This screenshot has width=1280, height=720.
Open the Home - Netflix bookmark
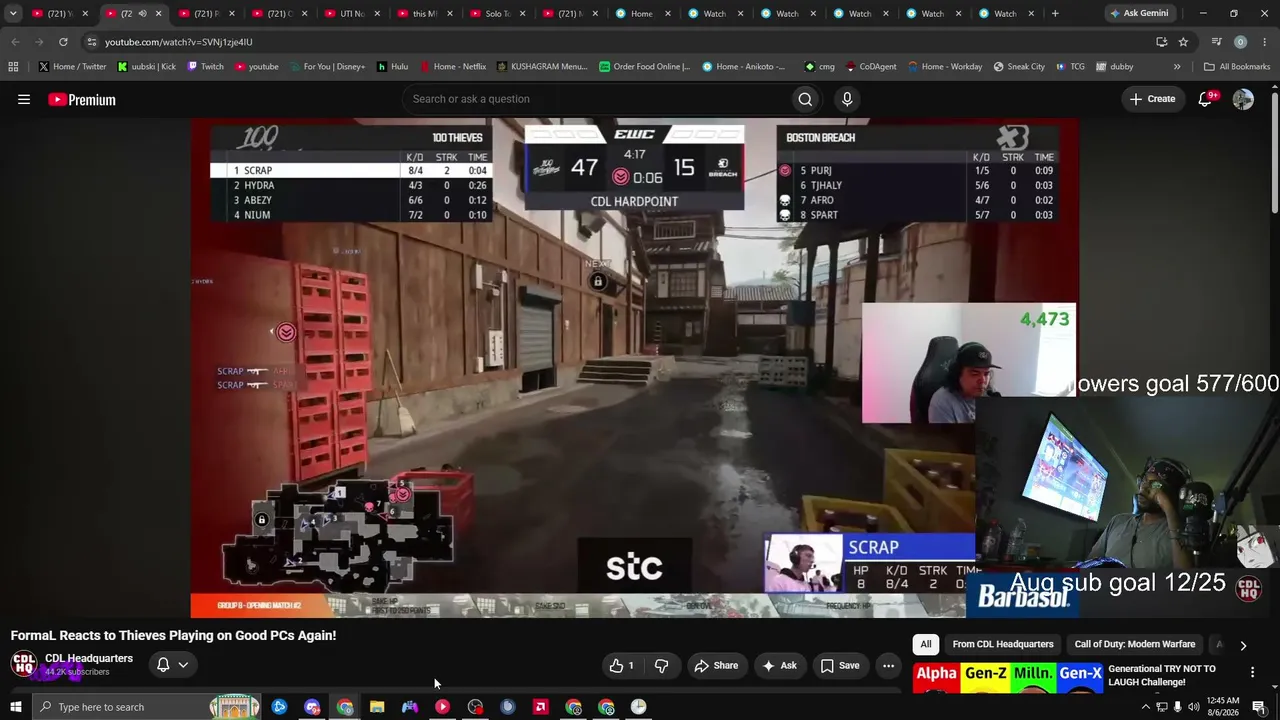point(452,67)
